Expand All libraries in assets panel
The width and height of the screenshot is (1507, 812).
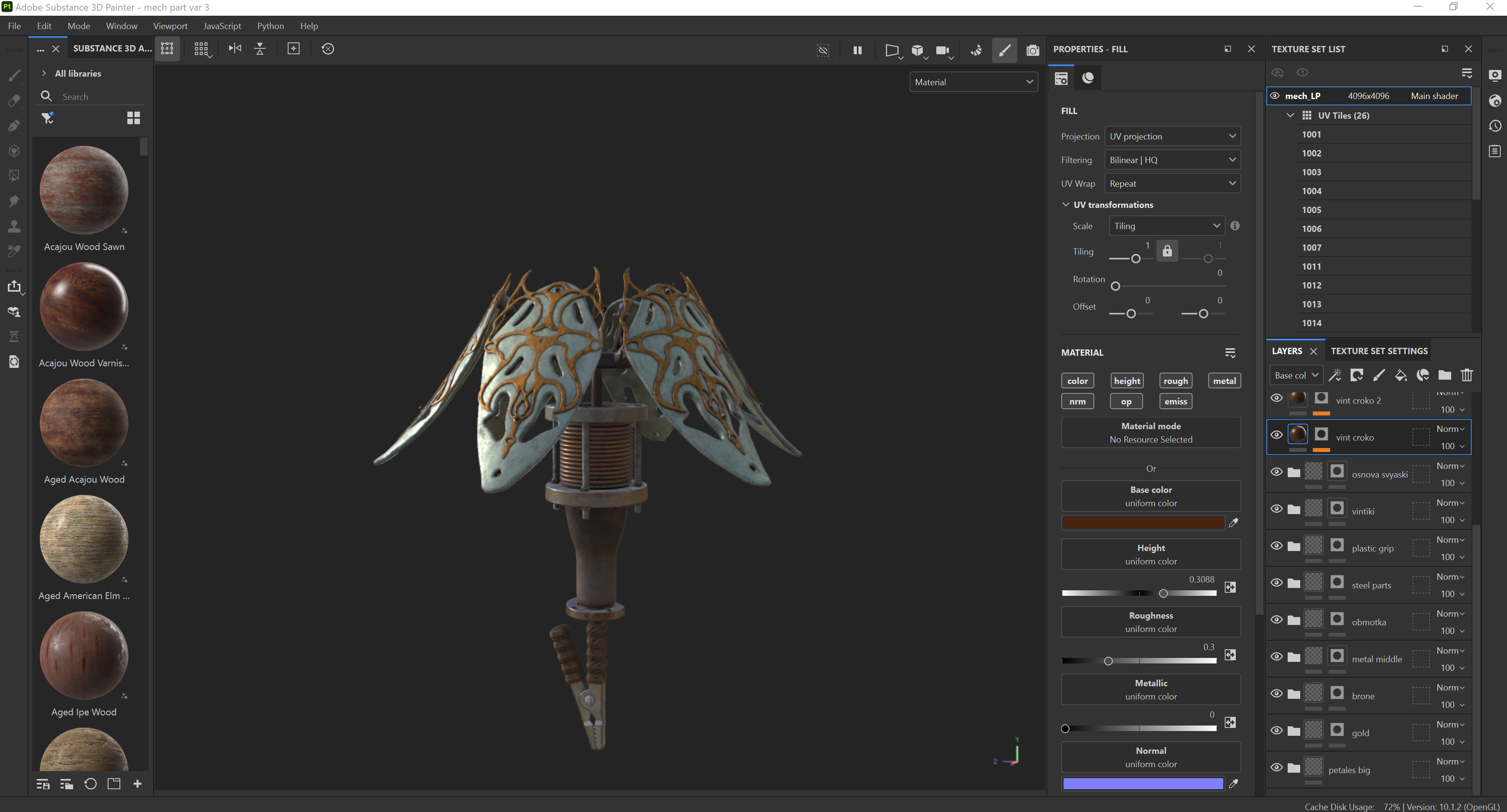(x=44, y=73)
